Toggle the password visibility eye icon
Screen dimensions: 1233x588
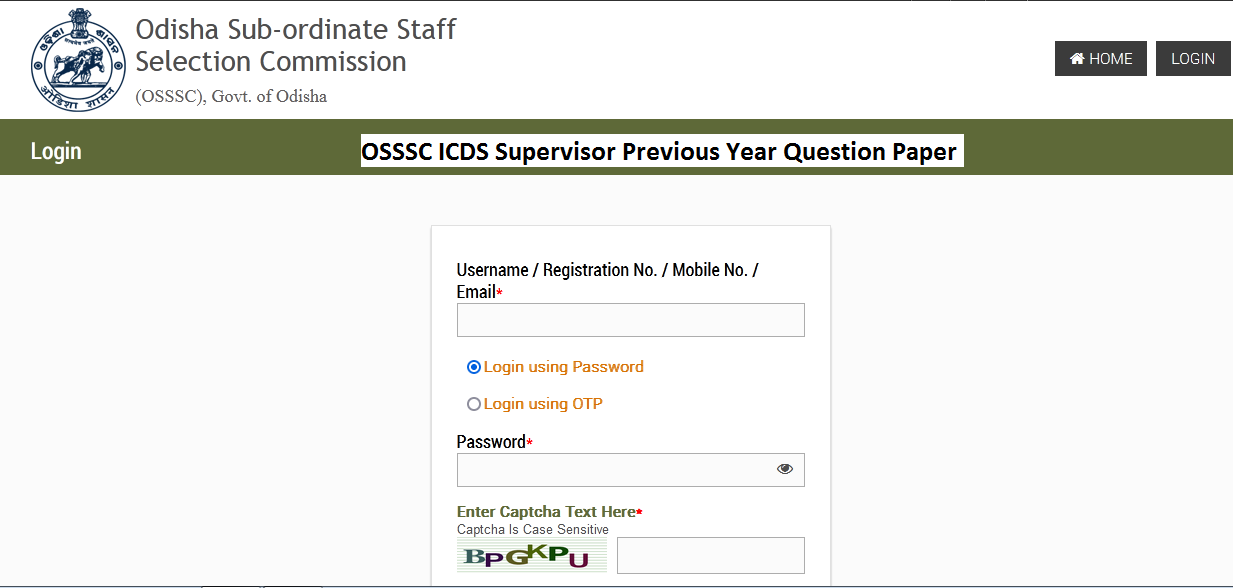click(784, 469)
